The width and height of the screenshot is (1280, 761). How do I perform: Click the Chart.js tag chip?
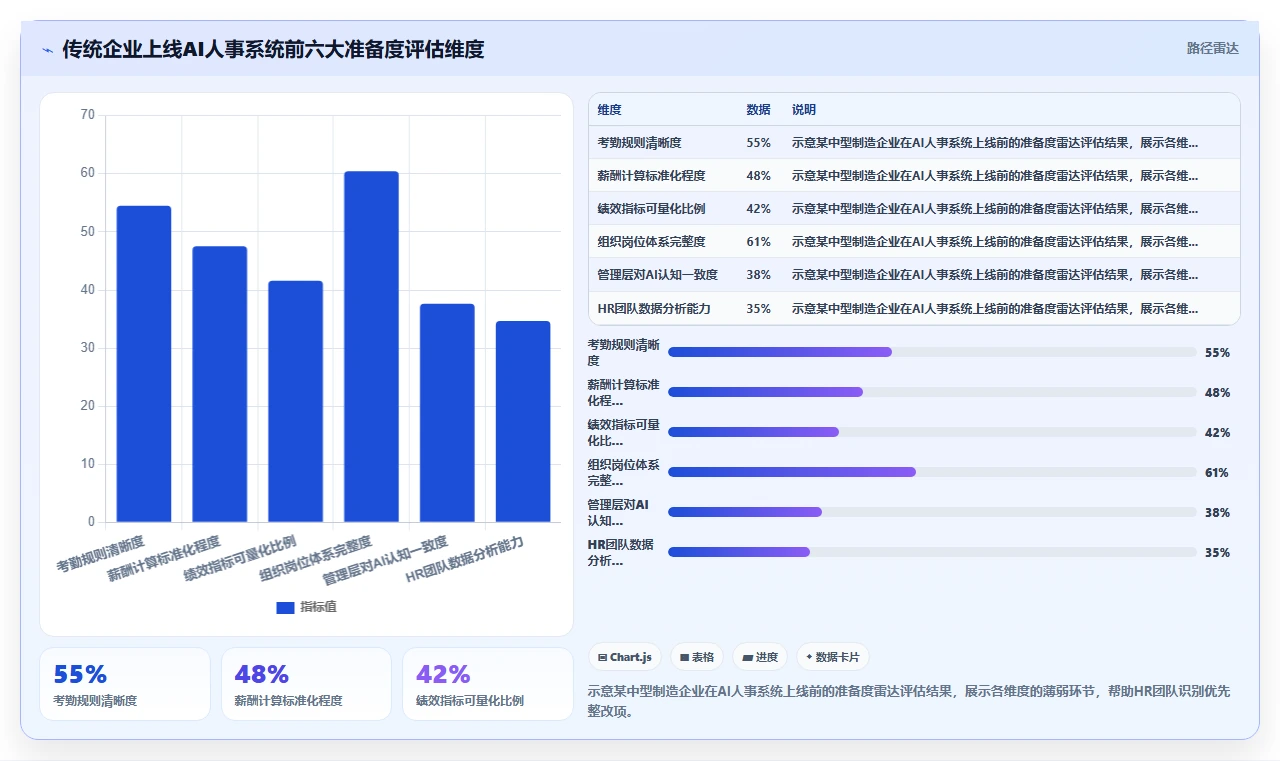pos(625,657)
